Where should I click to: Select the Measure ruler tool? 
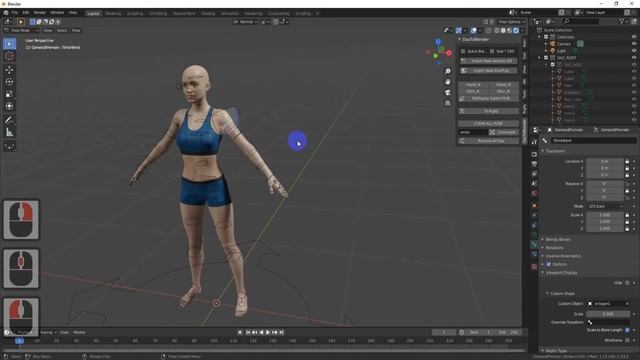point(9,132)
